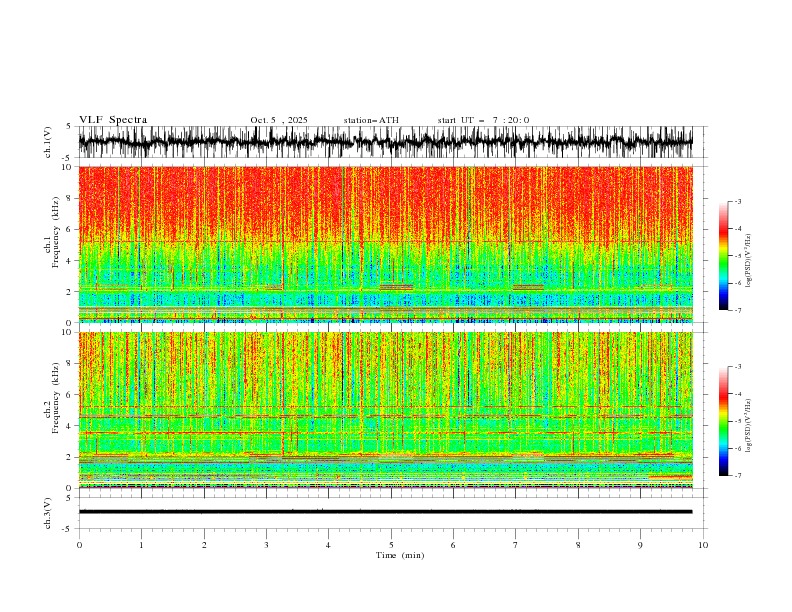Screen dimensions: 792x612
Task: Click the 'ch.2 Frequency (kHz)' axis label
Action: pyautogui.click(x=52, y=398)
